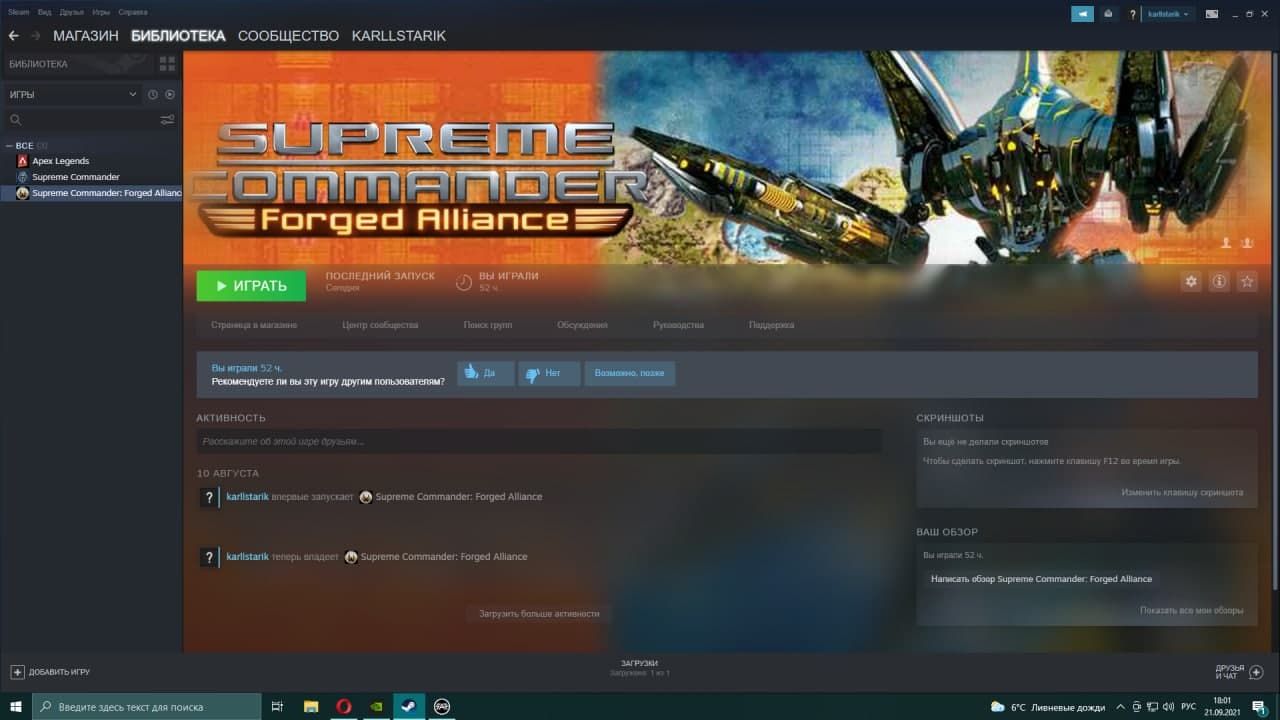
Task: Open friends who play icon in banner
Action: coord(1226,243)
